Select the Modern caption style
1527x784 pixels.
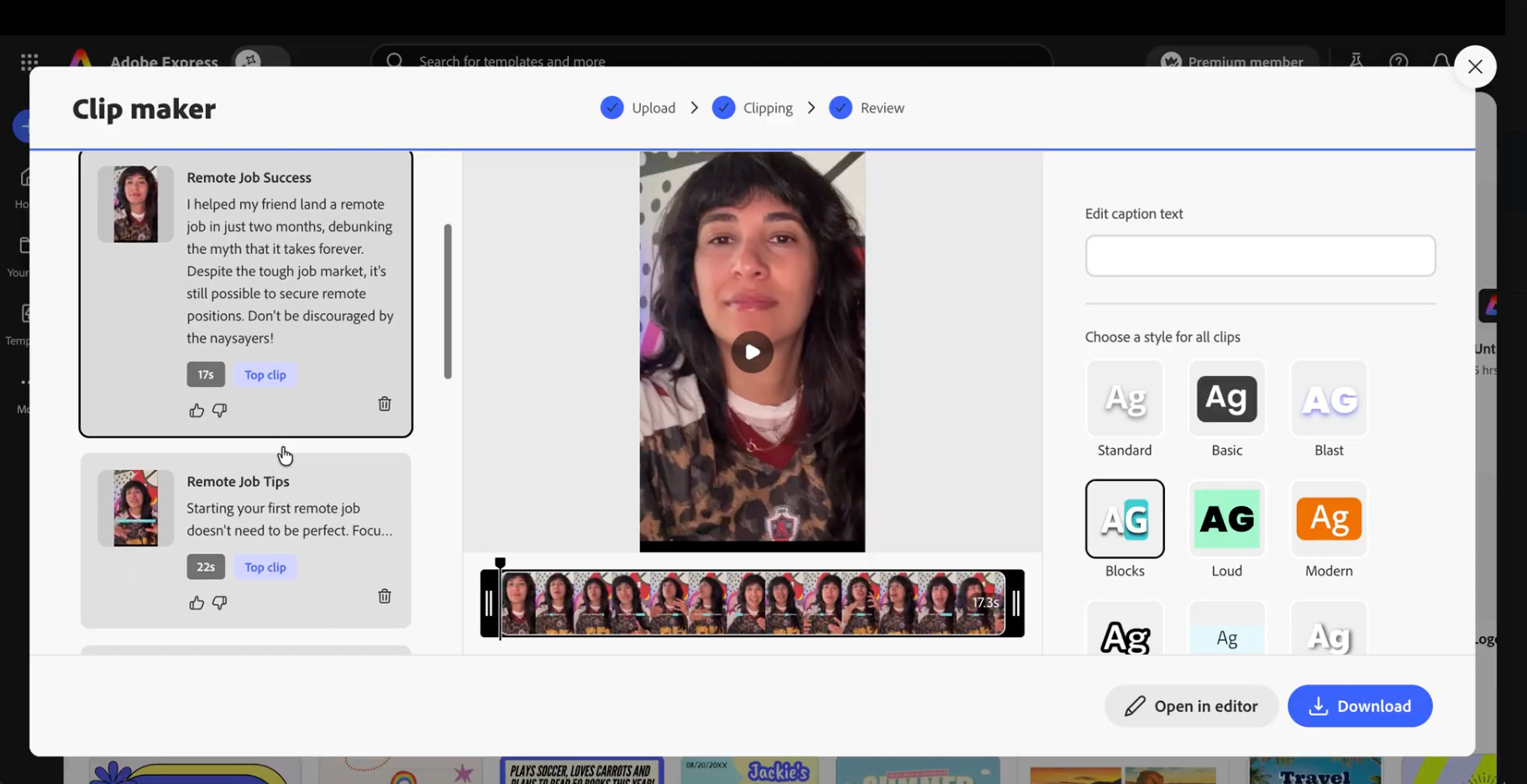pyautogui.click(x=1329, y=519)
